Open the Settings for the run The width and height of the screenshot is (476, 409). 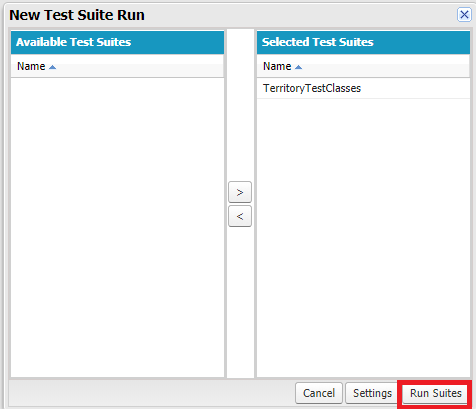[x=372, y=393]
